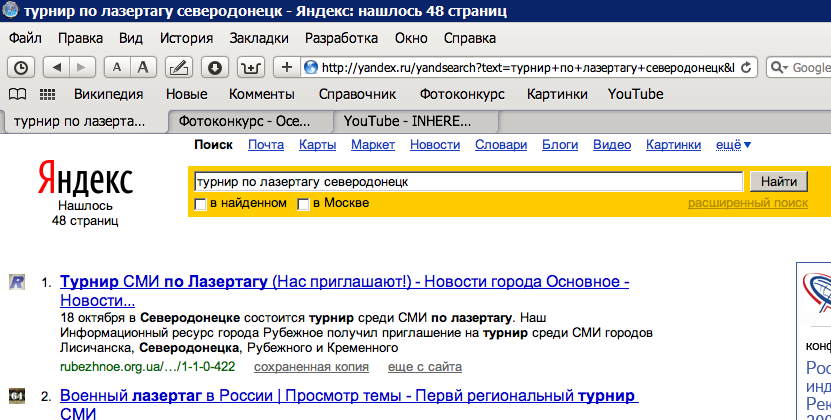Switch to the 'Фотоконкурс - Осе...' tab
Screen dimensions: 831x420
click(250, 121)
